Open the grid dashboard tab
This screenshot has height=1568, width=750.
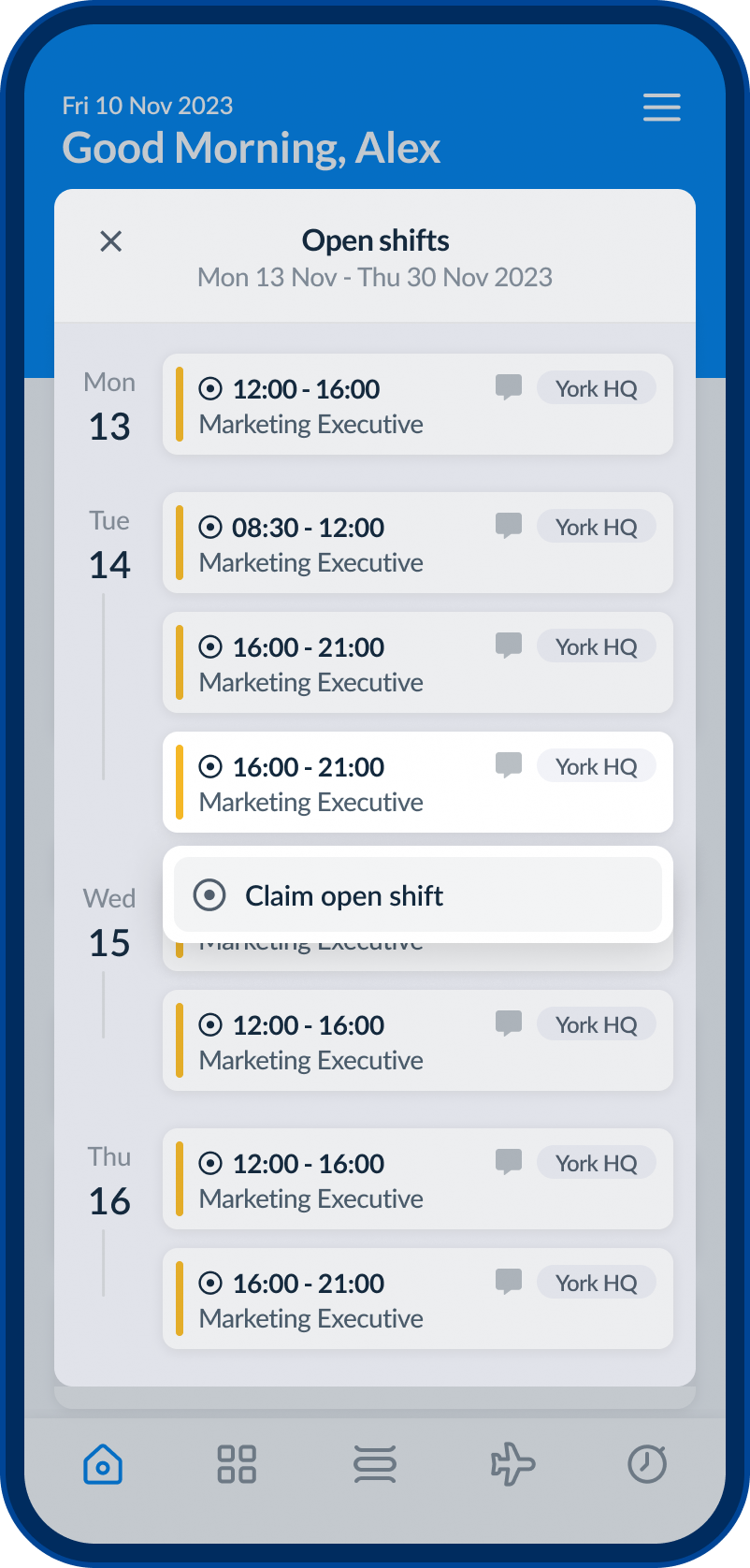click(x=237, y=1464)
